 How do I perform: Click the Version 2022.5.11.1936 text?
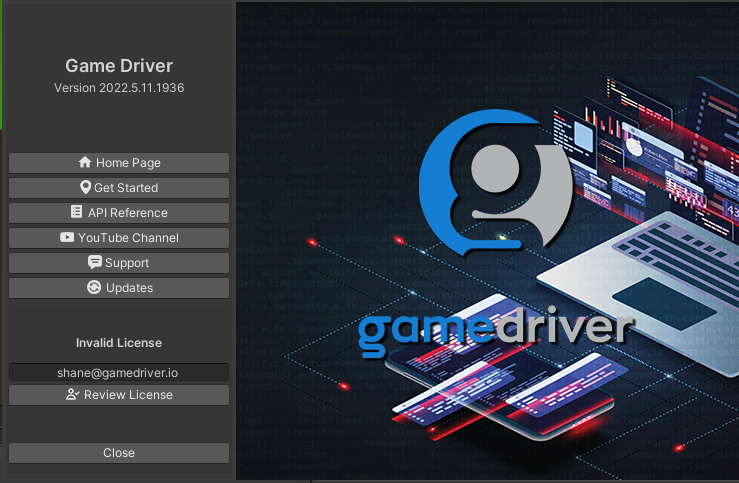(119, 88)
